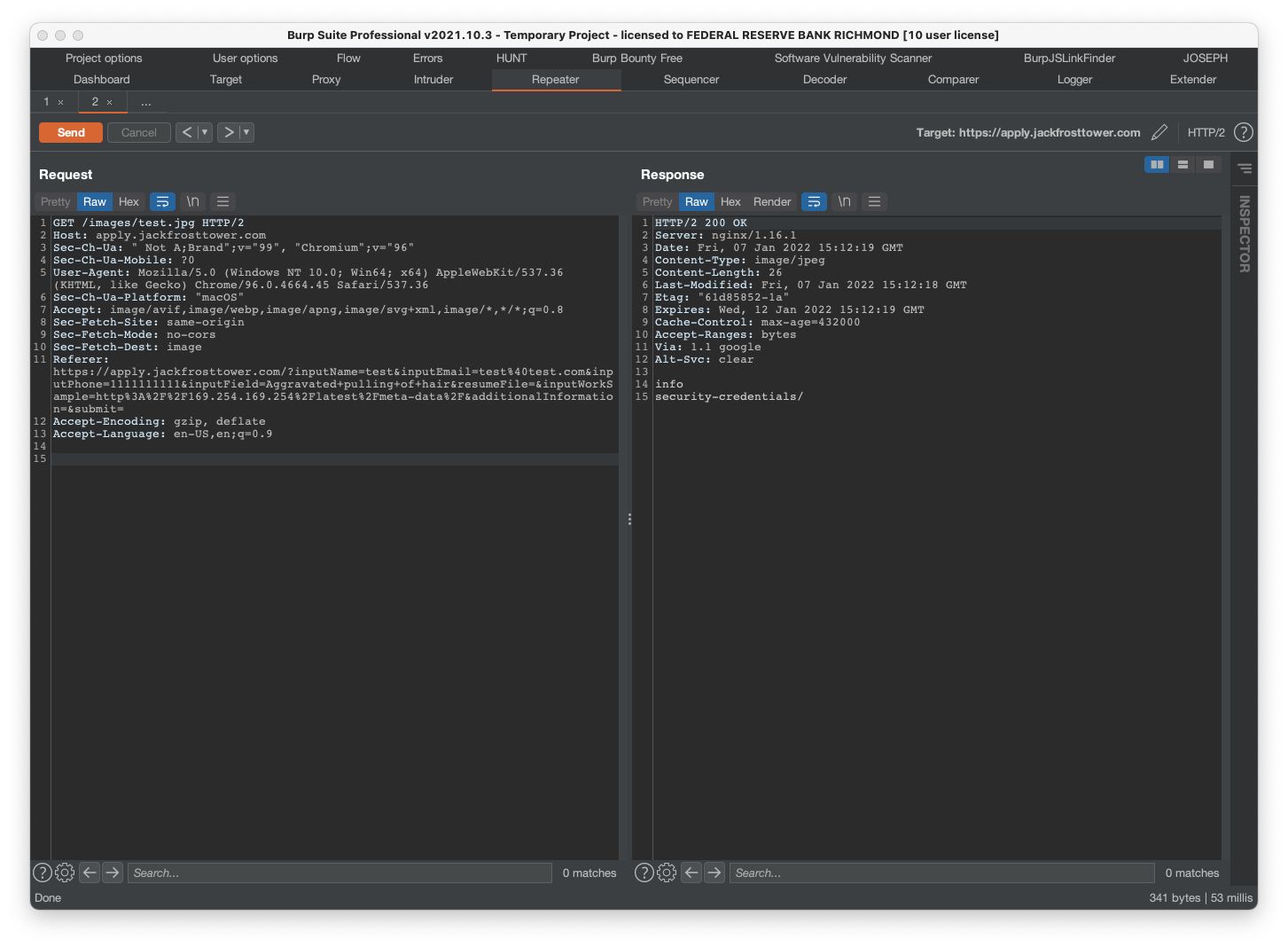Expand the Inspector panel menu icon
Screen dimensions: 1288x947
coord(1245,168)
